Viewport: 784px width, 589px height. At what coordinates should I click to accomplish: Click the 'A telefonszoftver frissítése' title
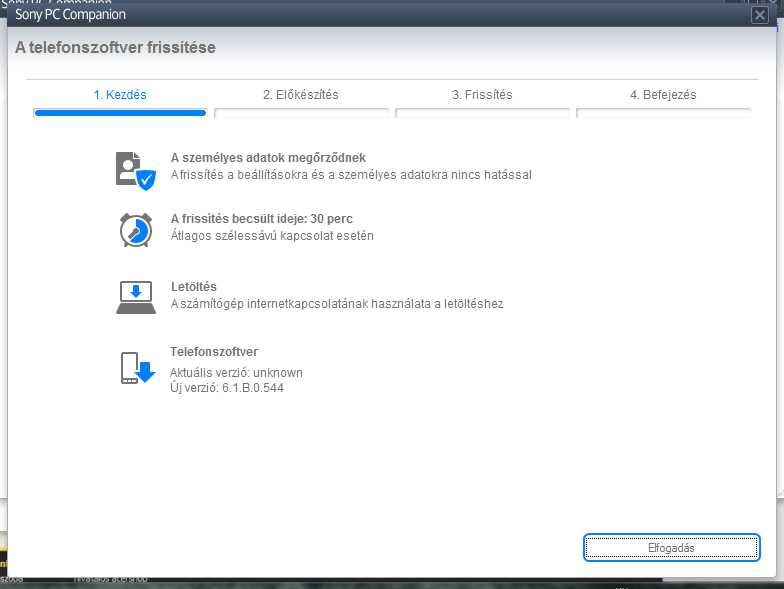click(x=115, y=48)
